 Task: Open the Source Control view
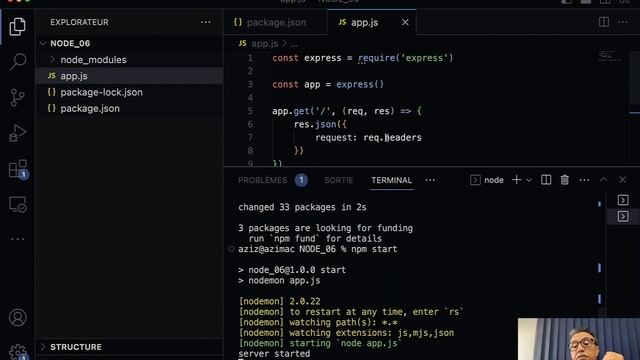tap(17, 98)
